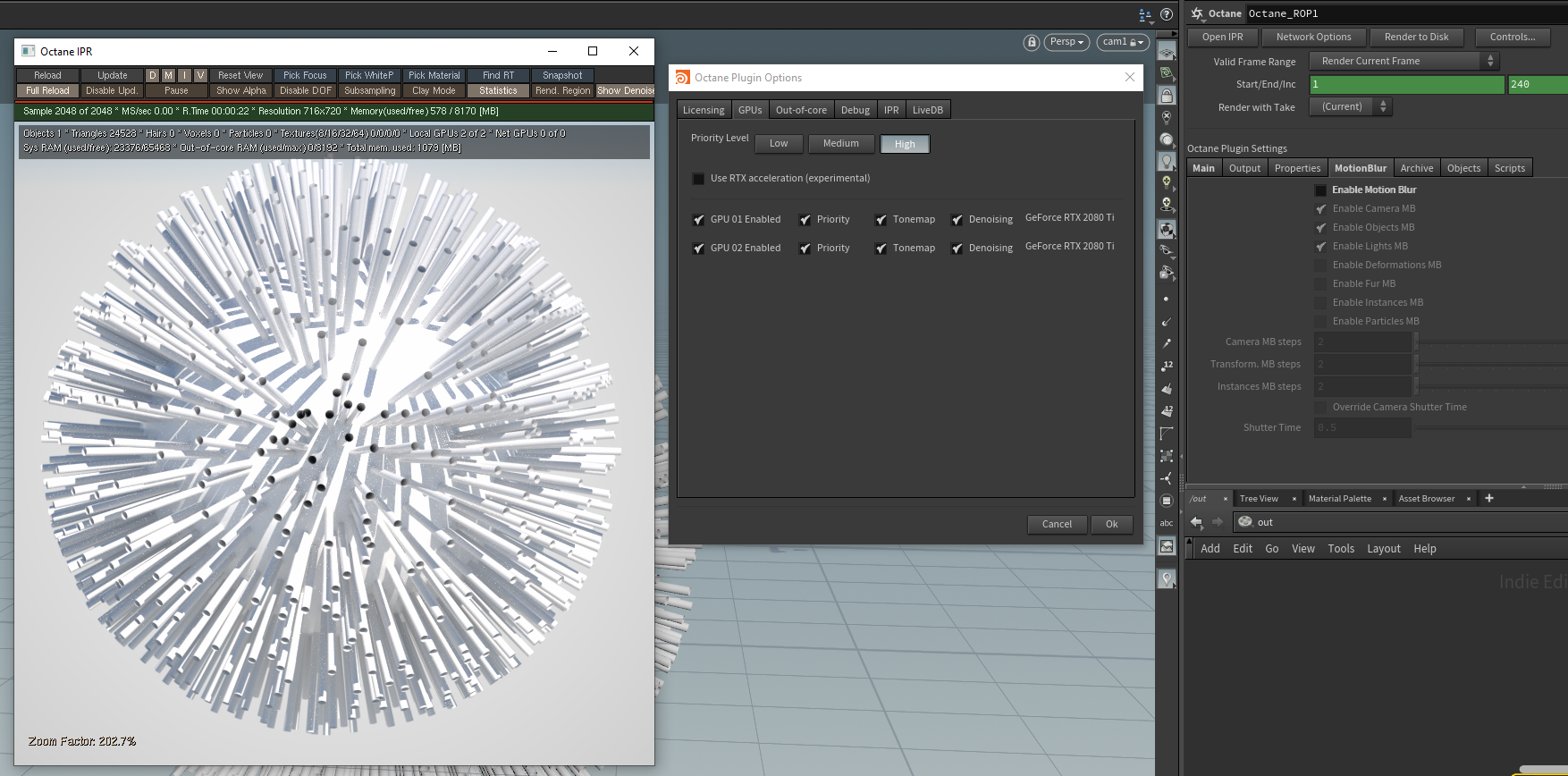Toggle the display points dot icon
Viewport: 1568px width, 776px height.
tap(1167, 299)
